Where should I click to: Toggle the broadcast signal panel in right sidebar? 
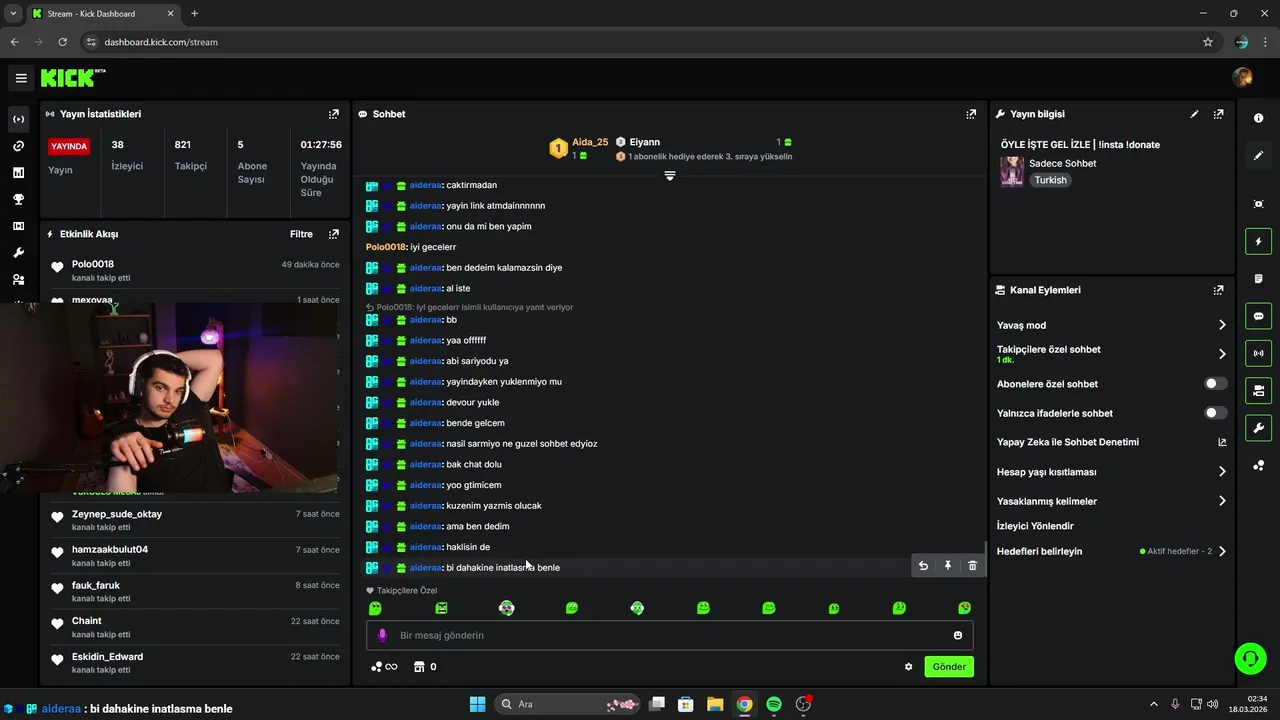pyautogui.click(x=1258, y=353)
